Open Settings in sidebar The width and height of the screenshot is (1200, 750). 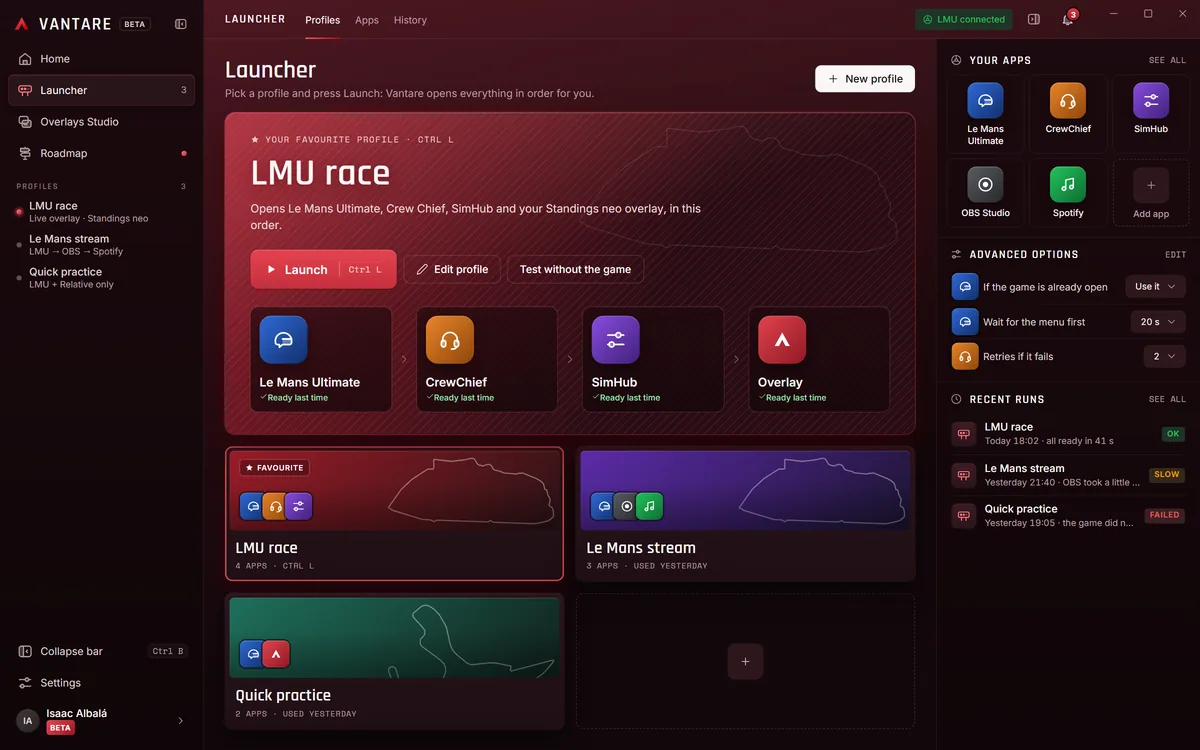(x=101, y=683)
